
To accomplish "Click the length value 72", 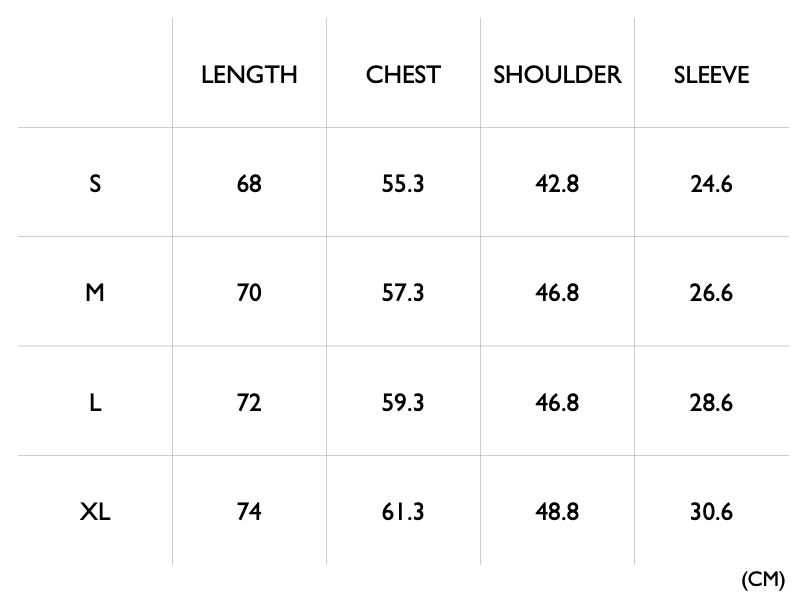I will 249,402.
